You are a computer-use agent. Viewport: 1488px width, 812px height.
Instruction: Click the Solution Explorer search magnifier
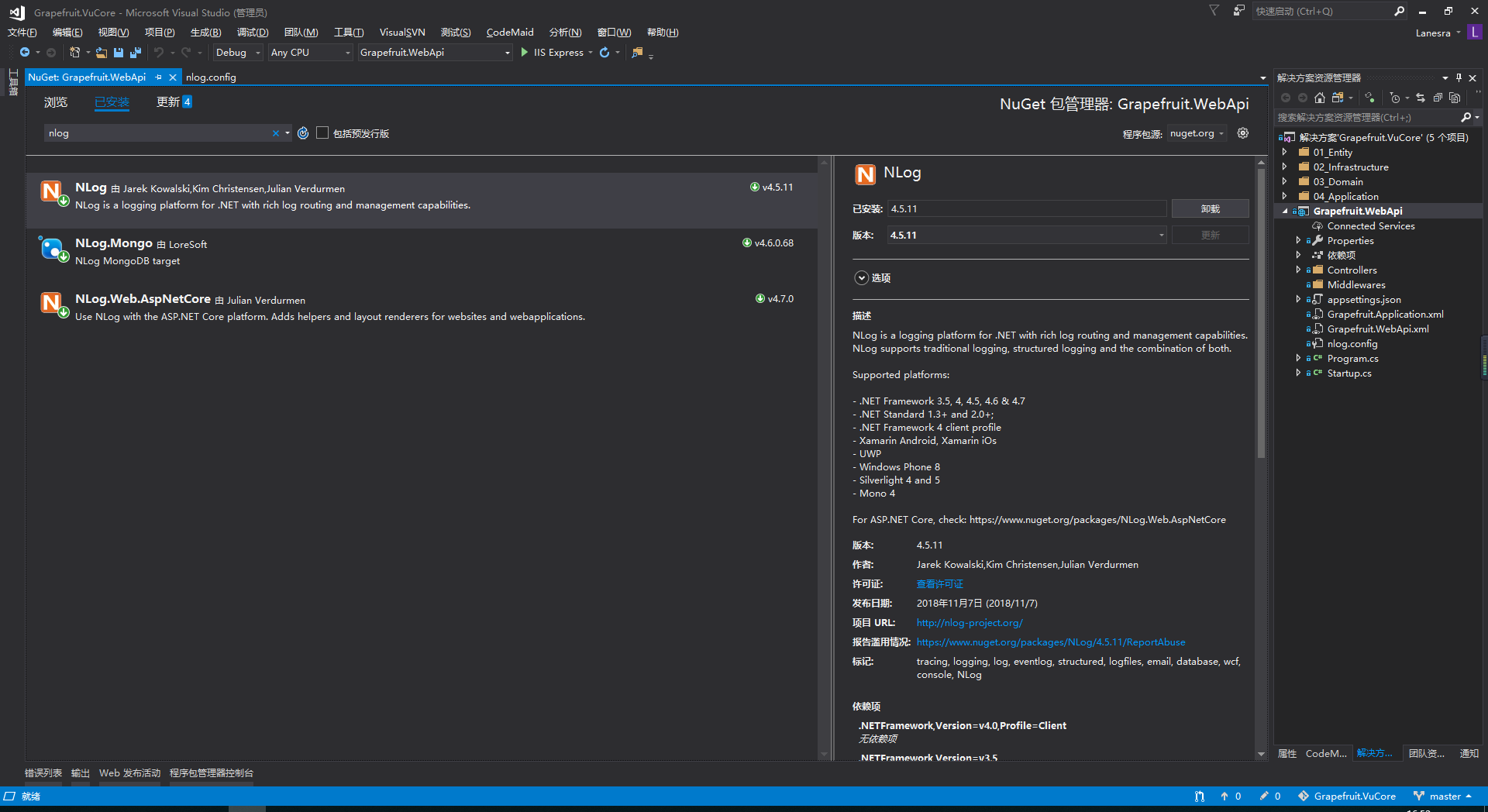(x=1466, y=118)
